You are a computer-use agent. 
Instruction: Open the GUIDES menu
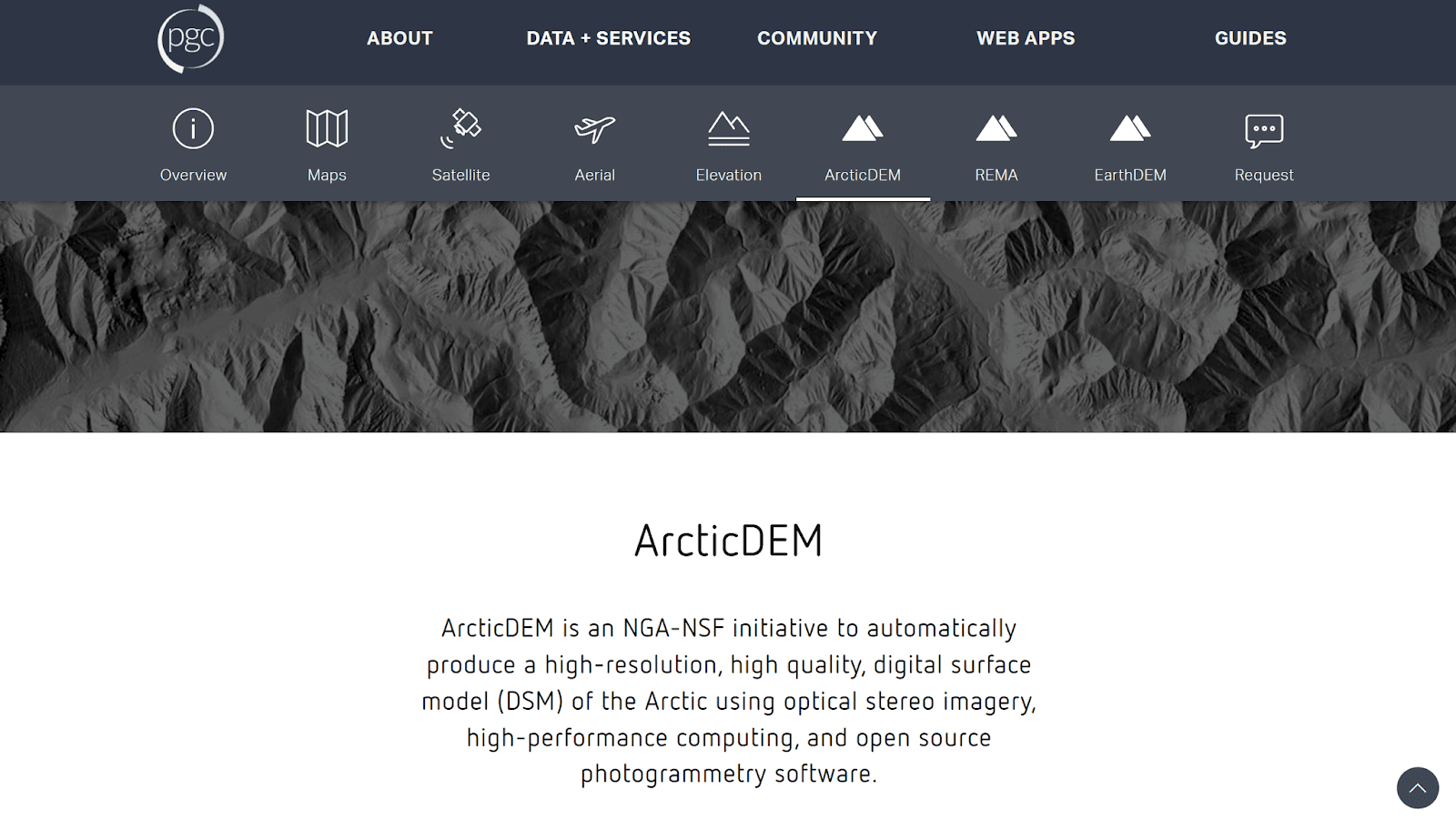[x=1250, y=38]
